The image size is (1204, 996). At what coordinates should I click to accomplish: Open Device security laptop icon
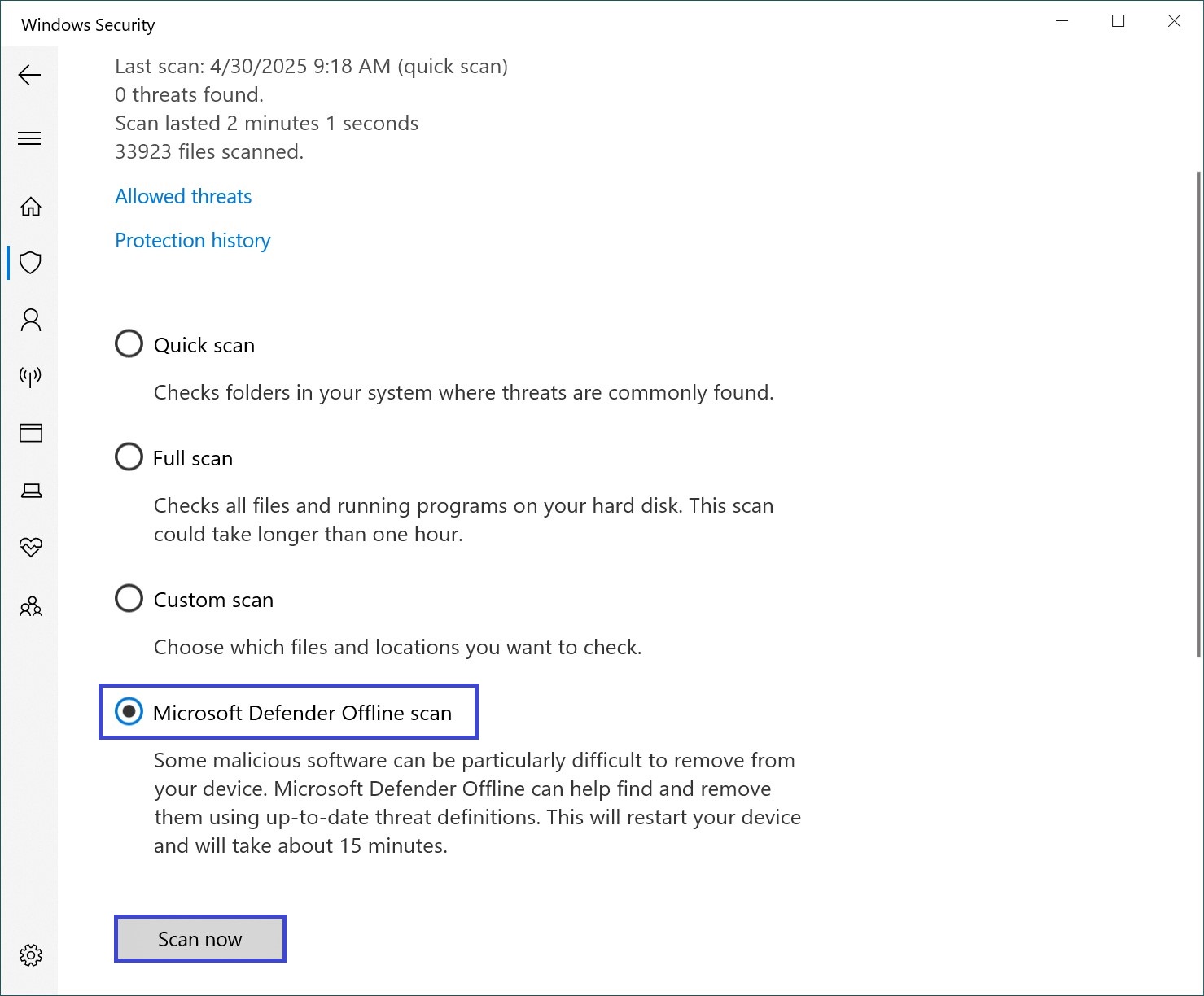[31, 490]
